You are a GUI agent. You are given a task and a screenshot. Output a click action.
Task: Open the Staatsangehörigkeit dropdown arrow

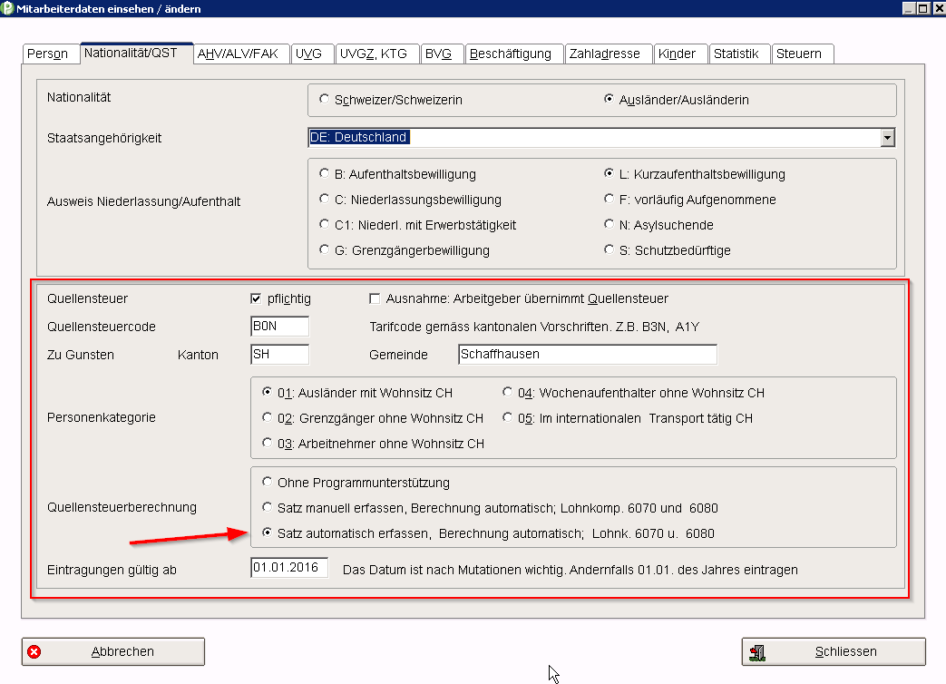pyautogui.click(x=887, y=137)
